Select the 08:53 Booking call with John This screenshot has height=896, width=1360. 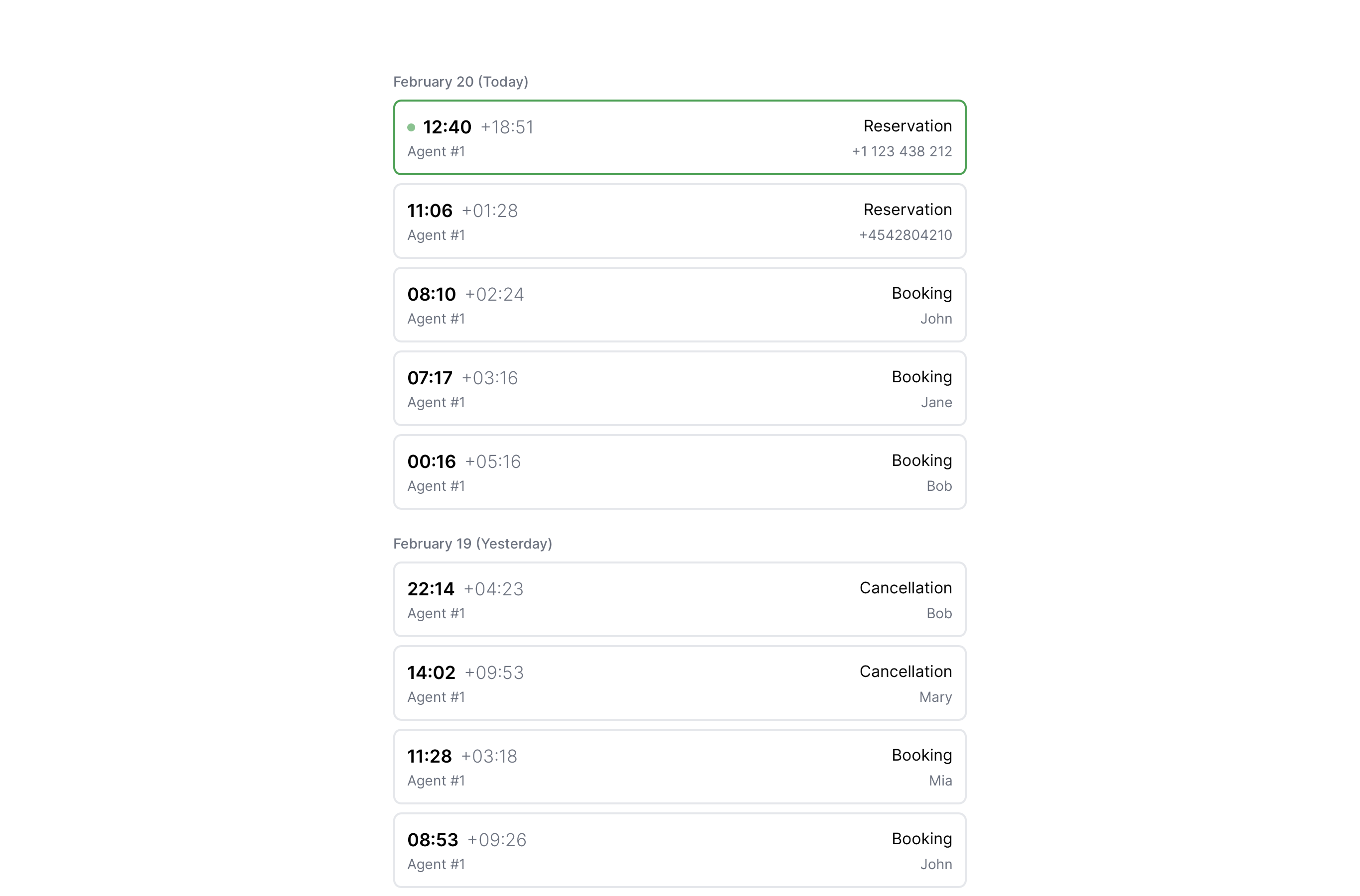[679, 850]
